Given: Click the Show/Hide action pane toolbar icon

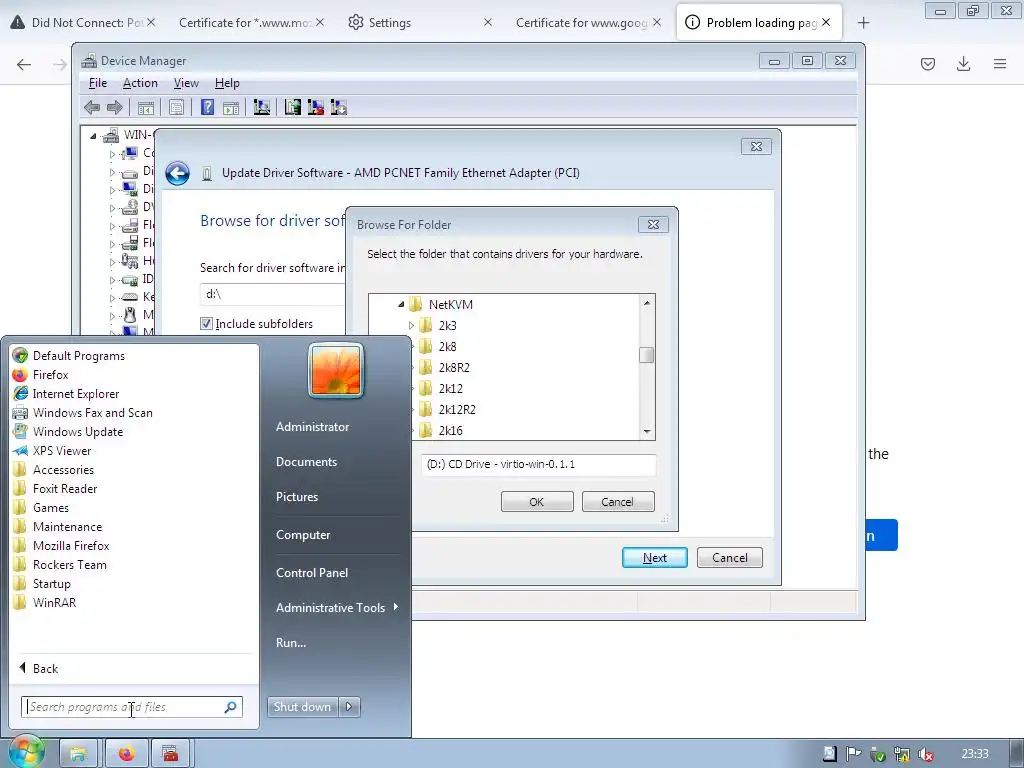Looking at the screenshot, I should [231, 107].
